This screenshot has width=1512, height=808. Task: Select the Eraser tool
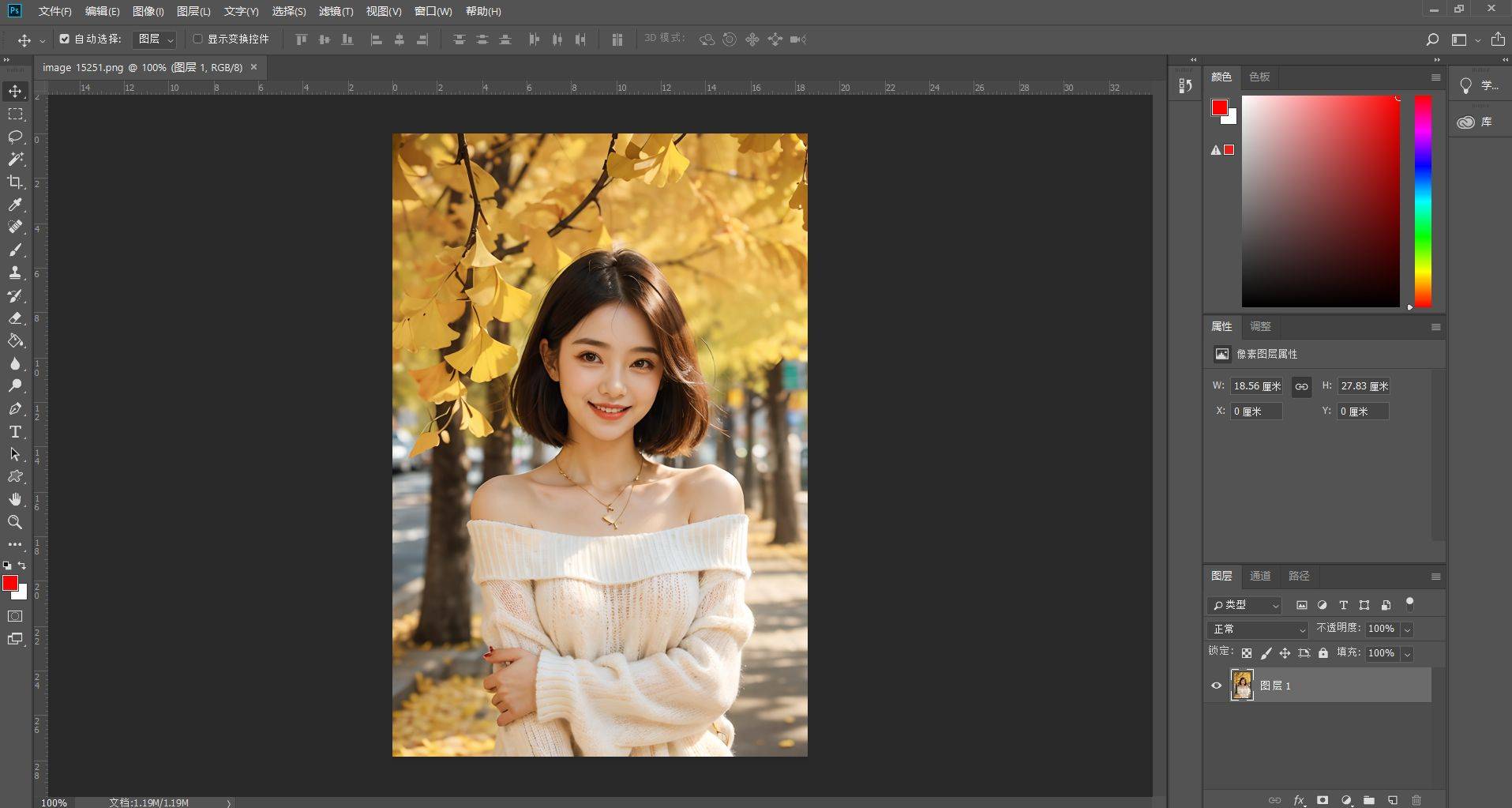[15, 318]
